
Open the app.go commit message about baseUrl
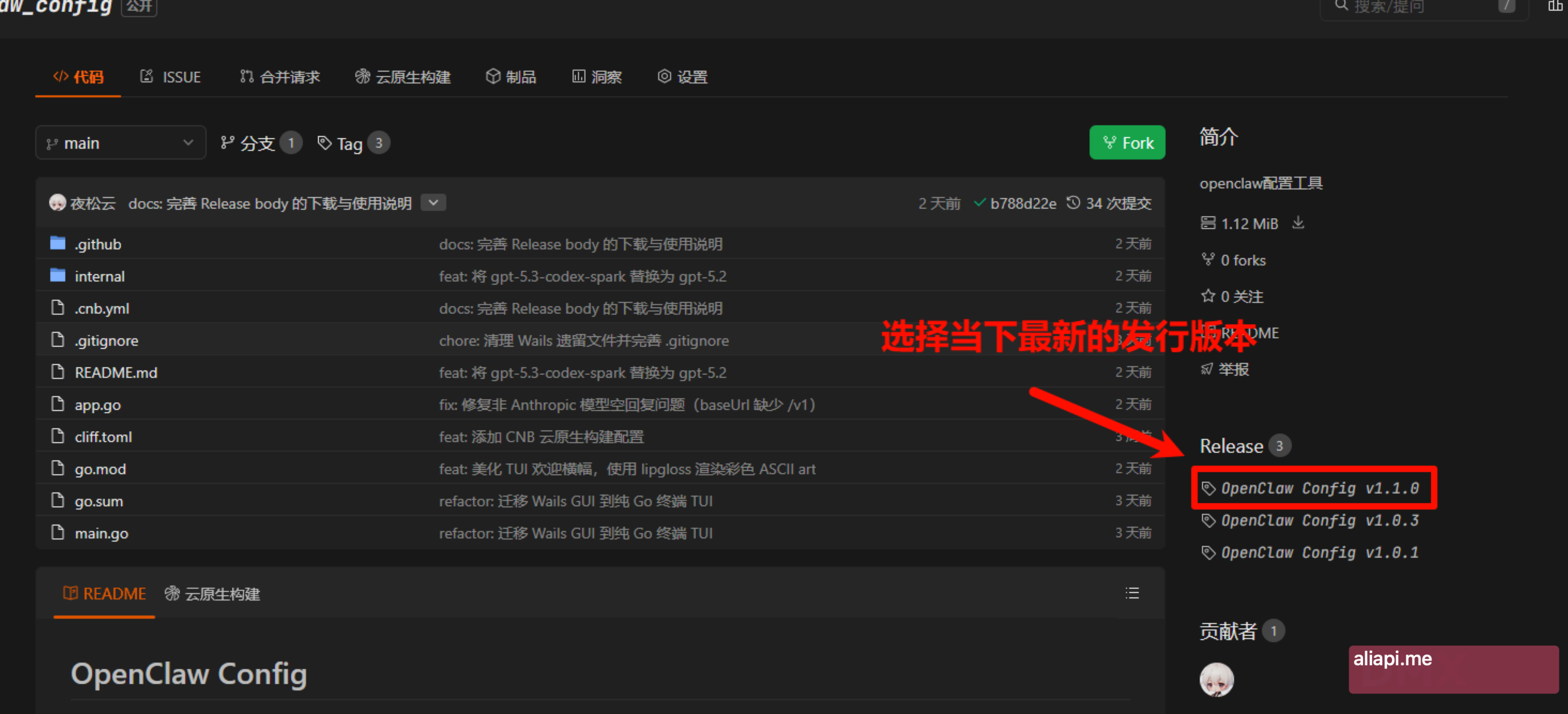627,405
